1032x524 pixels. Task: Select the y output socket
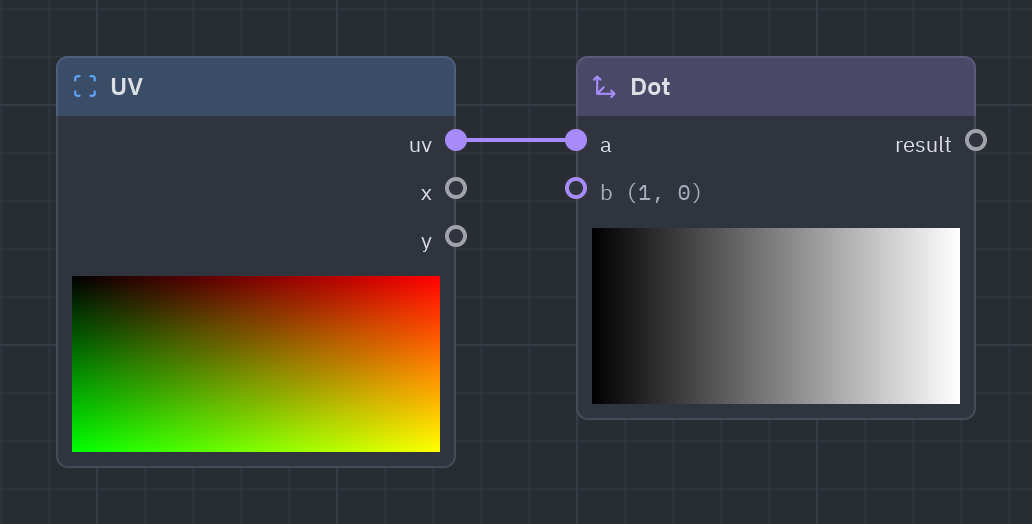click(x=456, y=236)
